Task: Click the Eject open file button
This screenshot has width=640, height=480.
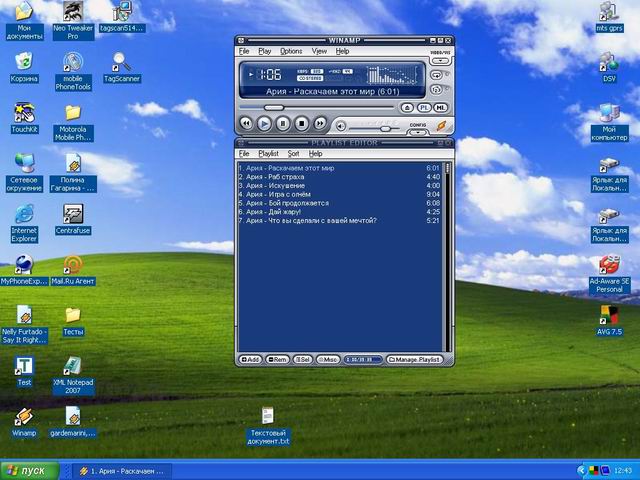Action: 407,107
